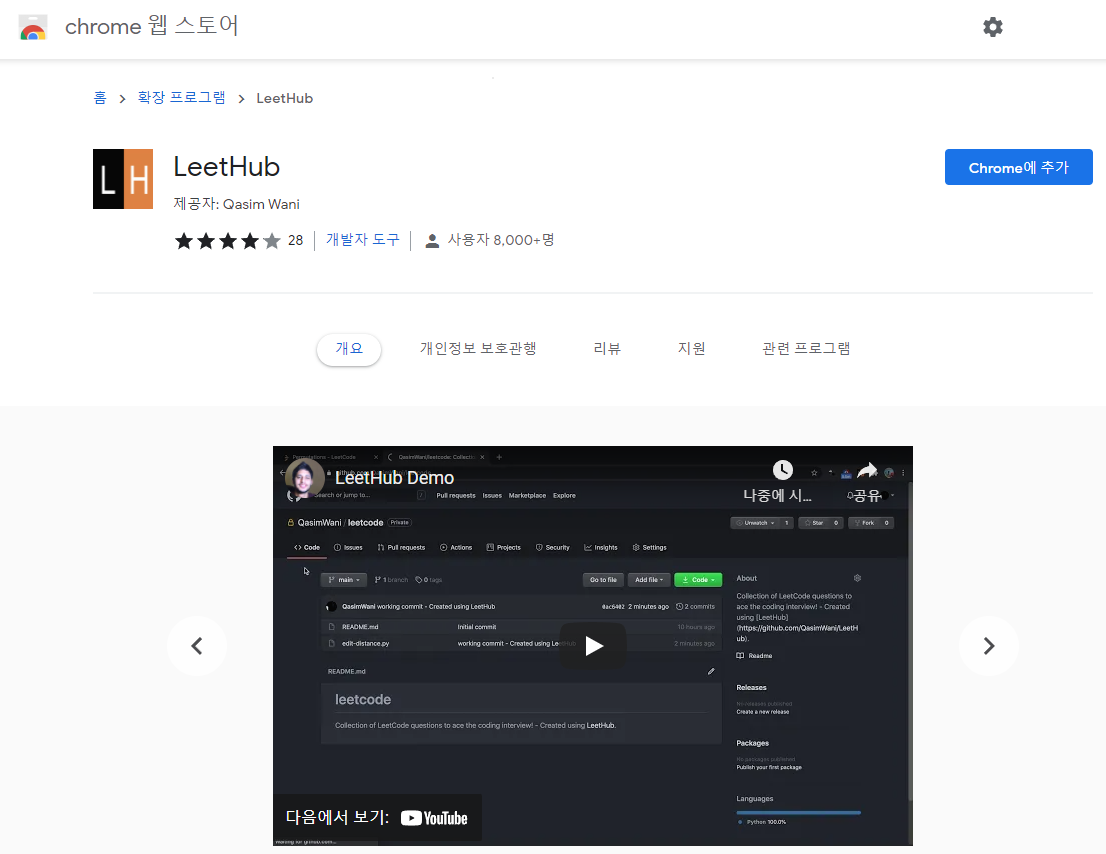Click the 28 ratings count
1106x854 pixels.
pos(296,241)
